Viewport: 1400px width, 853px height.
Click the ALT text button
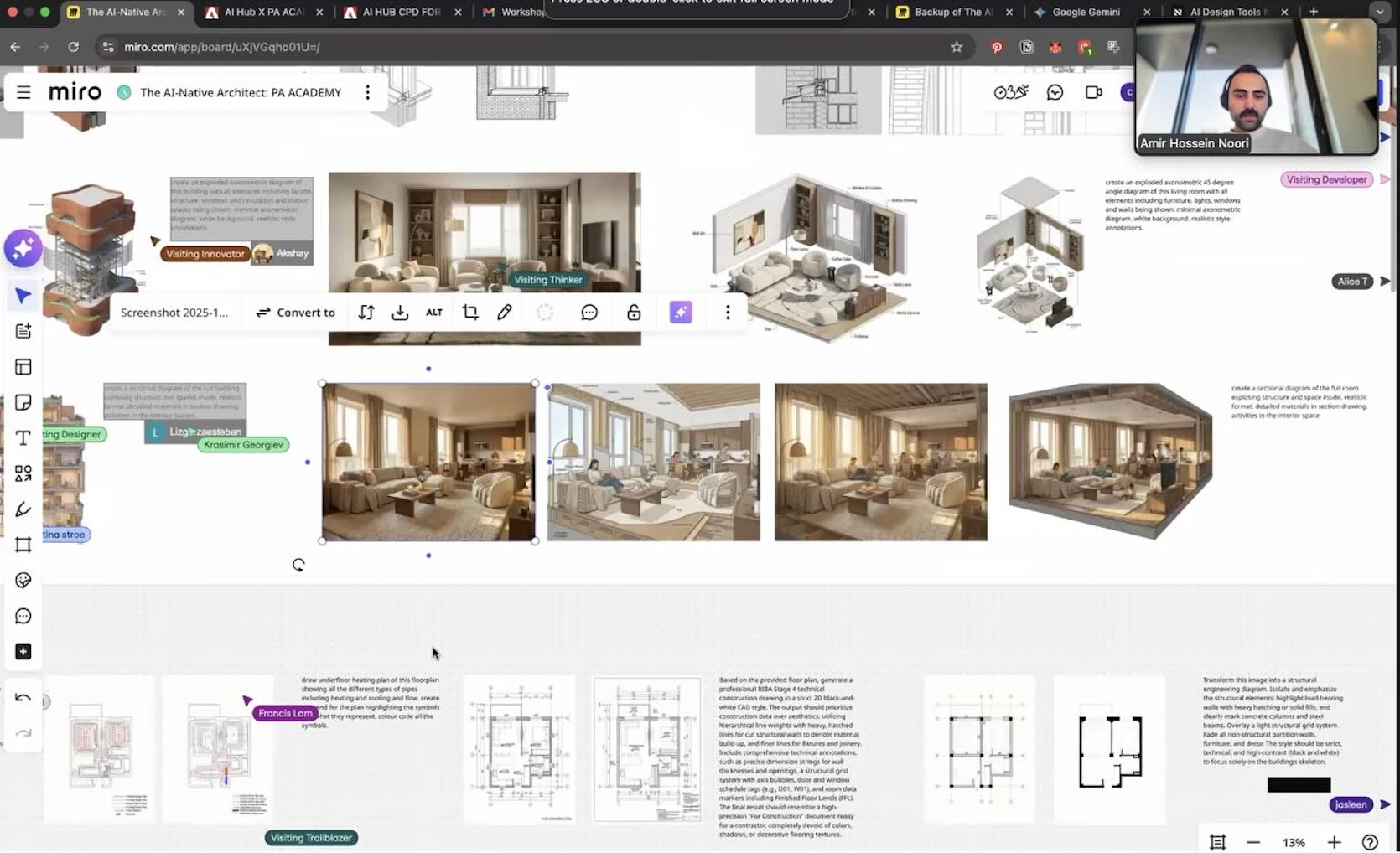point(433,313)
